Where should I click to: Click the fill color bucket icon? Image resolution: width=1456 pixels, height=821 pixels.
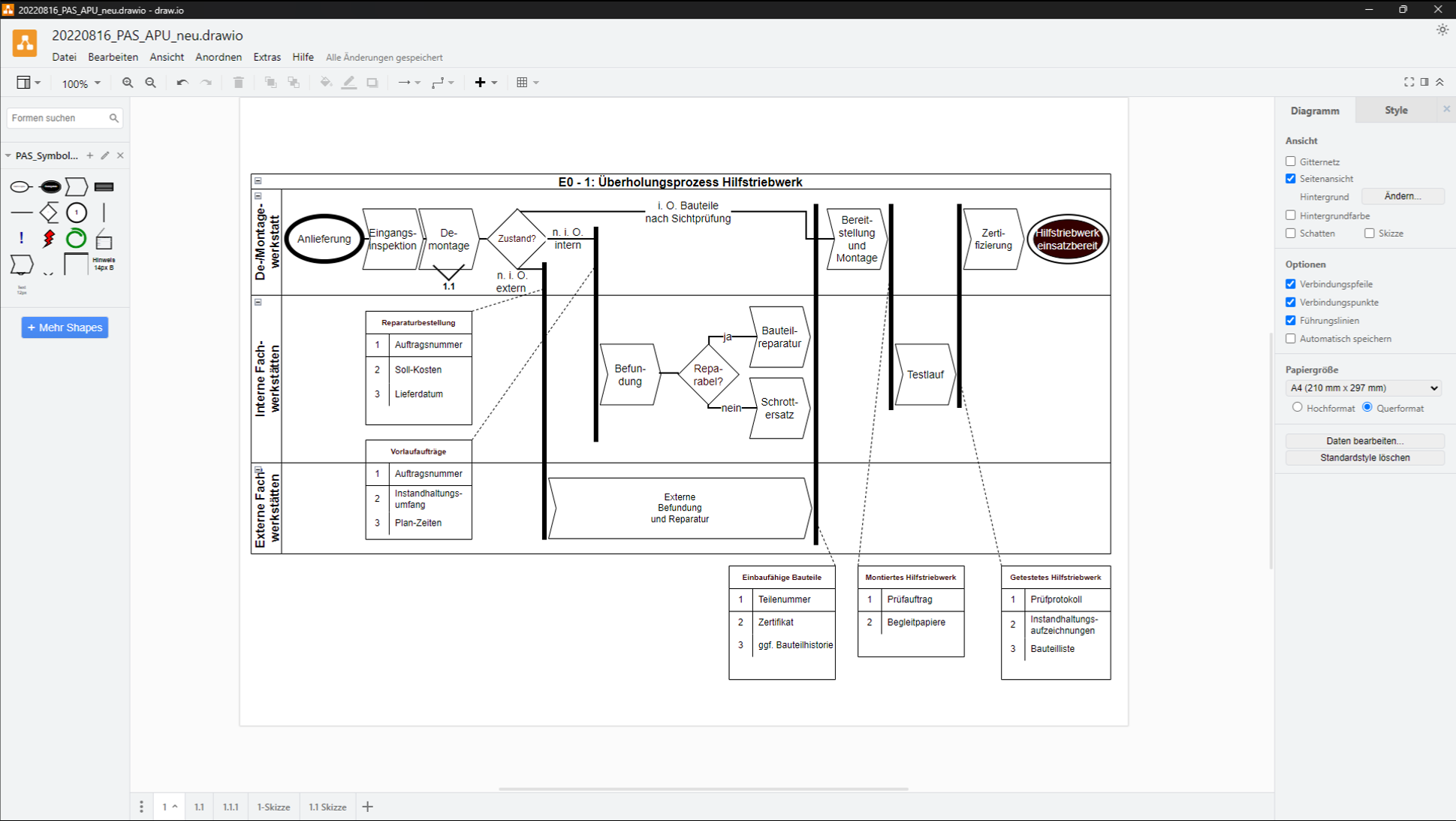[325, 83]
